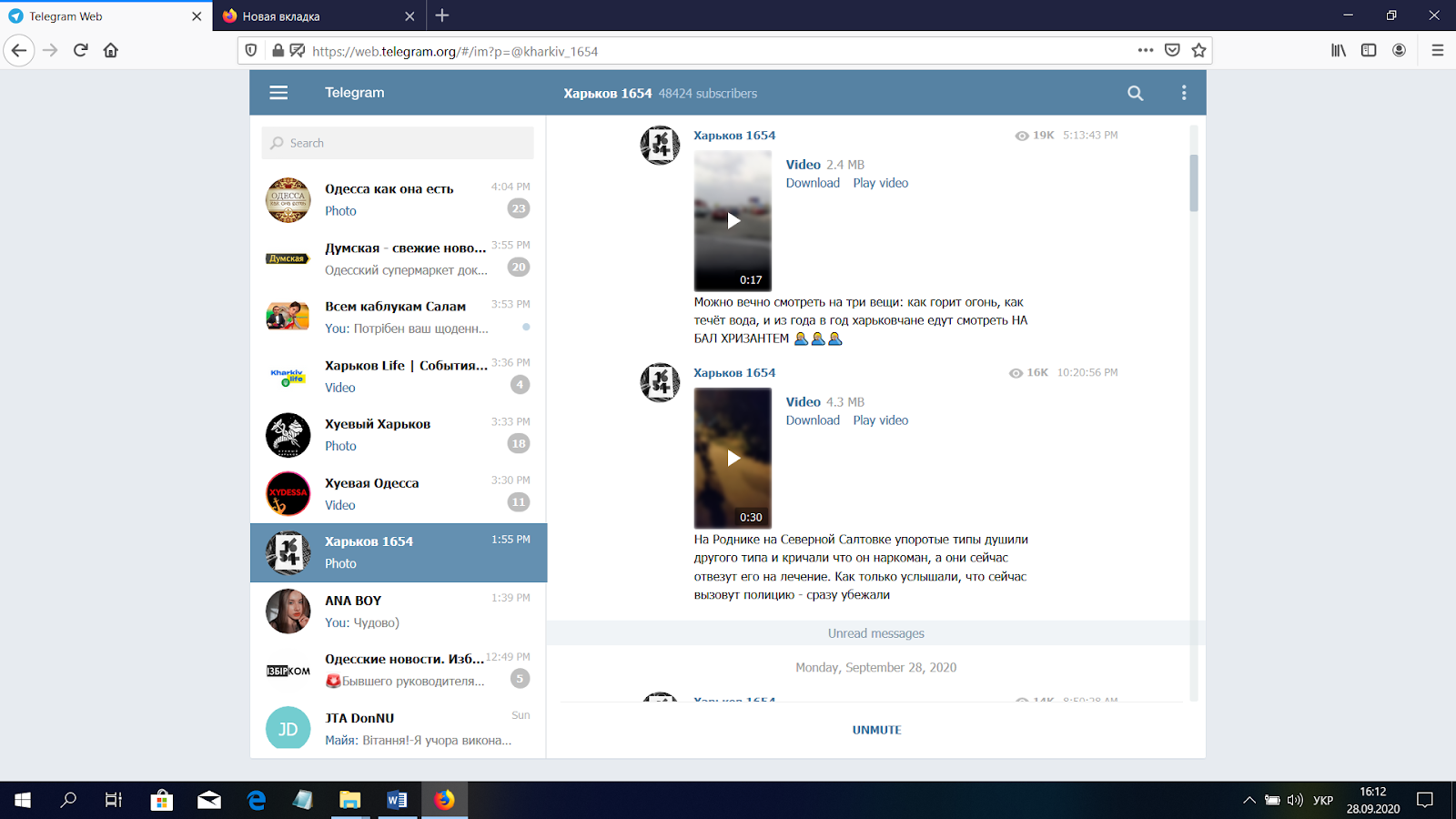Go to the browser home page
Viewport: 1456px width, 819px height.
coord(111,50)
